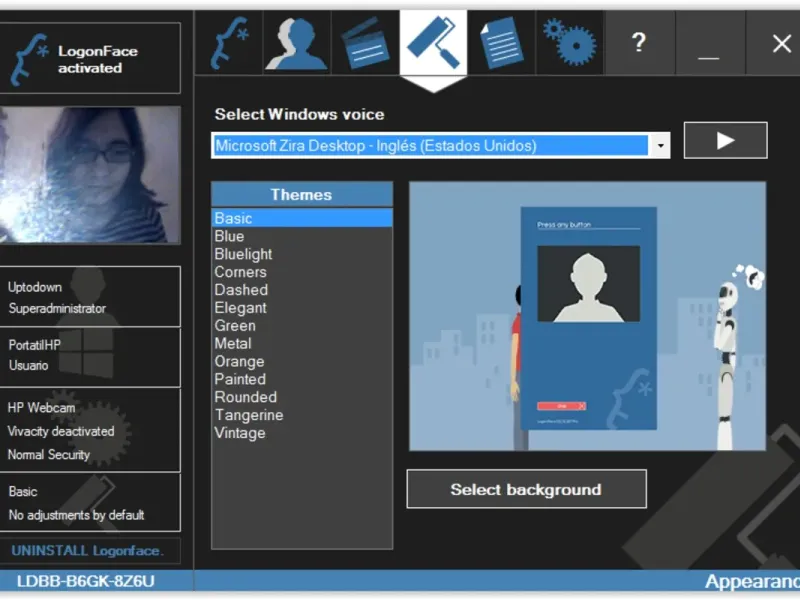Select the Elegant theme

302,308
